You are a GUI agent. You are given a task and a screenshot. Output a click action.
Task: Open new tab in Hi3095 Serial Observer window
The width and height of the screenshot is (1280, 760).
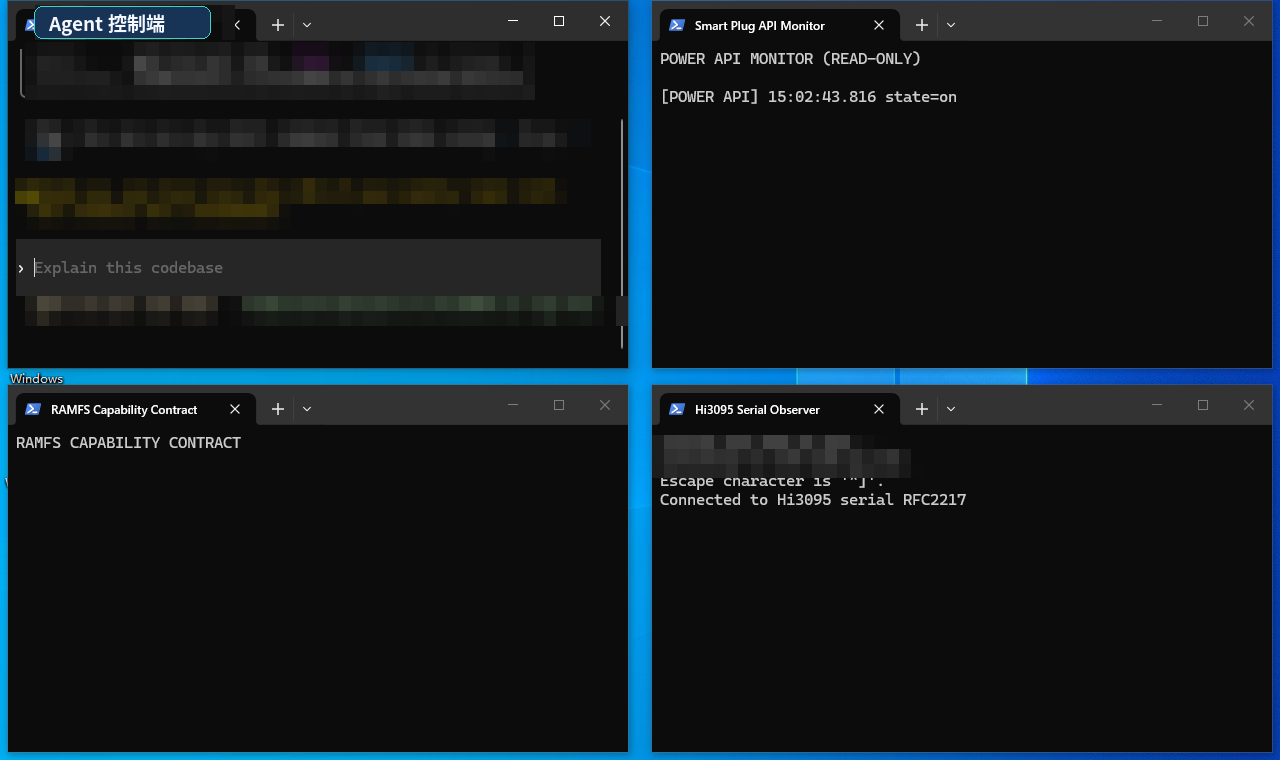pos(922,409)
